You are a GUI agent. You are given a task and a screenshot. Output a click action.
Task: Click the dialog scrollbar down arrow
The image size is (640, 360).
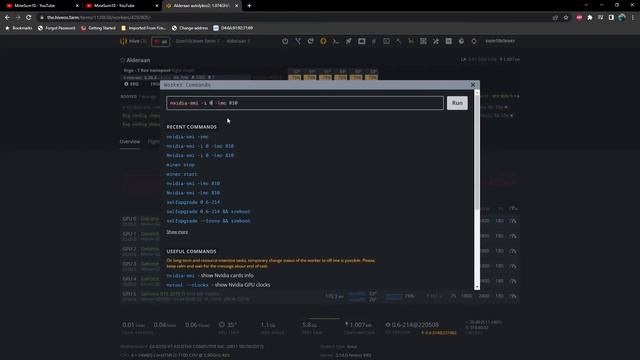(x=477, y=287)
